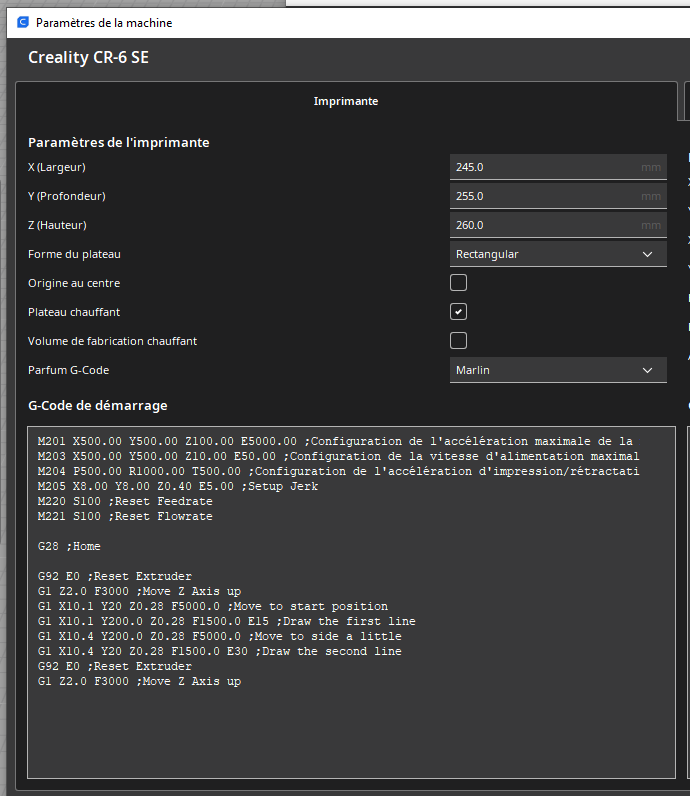Viewport: 690px width, 796px height.
Task: Edit the X (Largeur) value field
Action: [x=558, y=167]
